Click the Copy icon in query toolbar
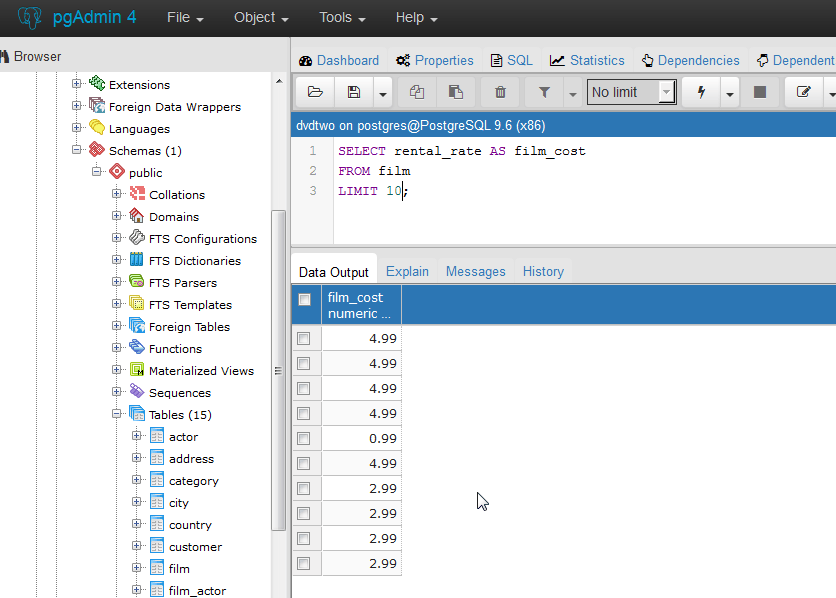Image resolution: width=836 pixels, height=598 pixels. tap(417, 92)
